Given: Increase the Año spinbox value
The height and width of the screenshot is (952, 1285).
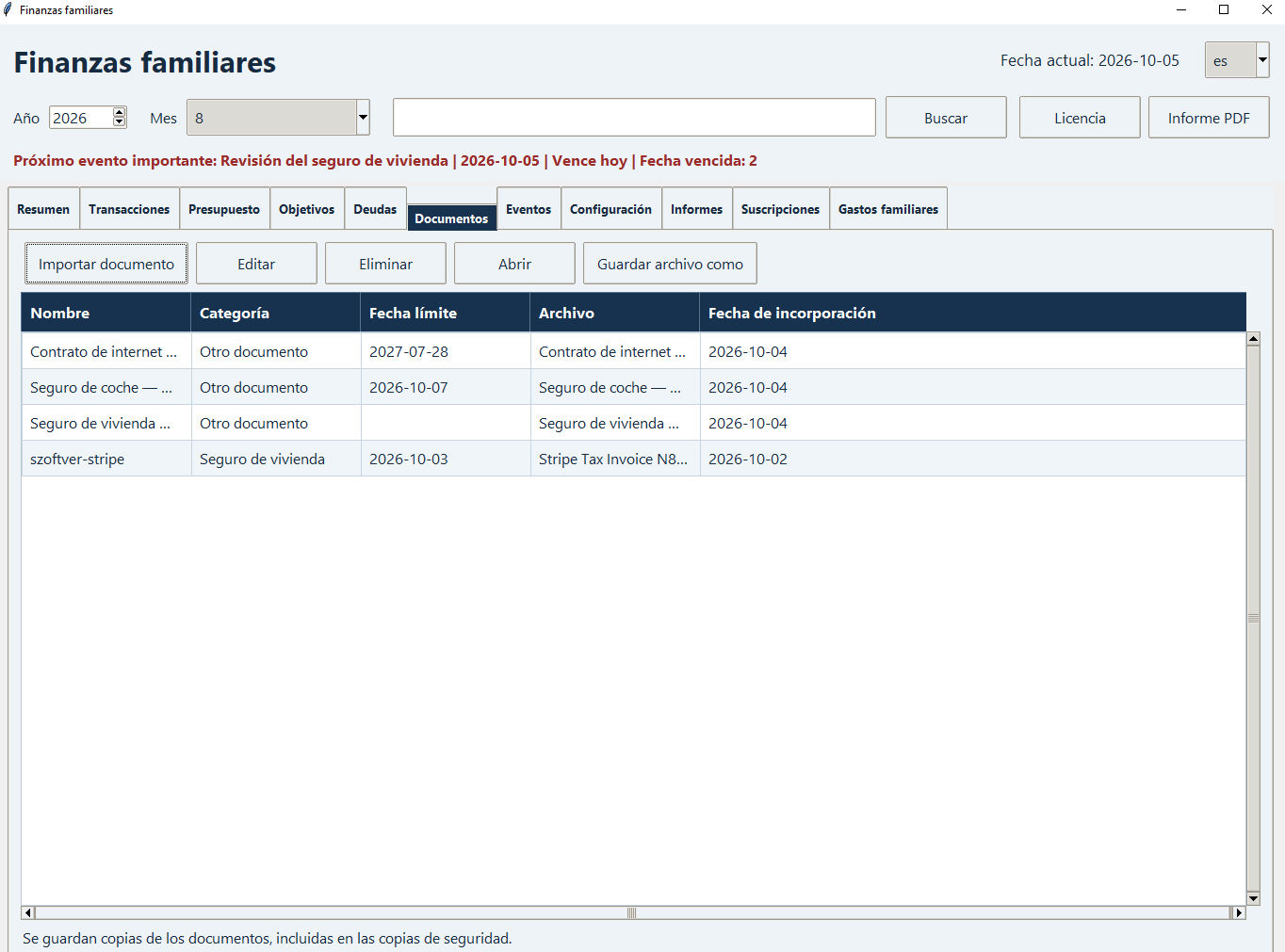Looking at the screenshot, I should (119, 113).
